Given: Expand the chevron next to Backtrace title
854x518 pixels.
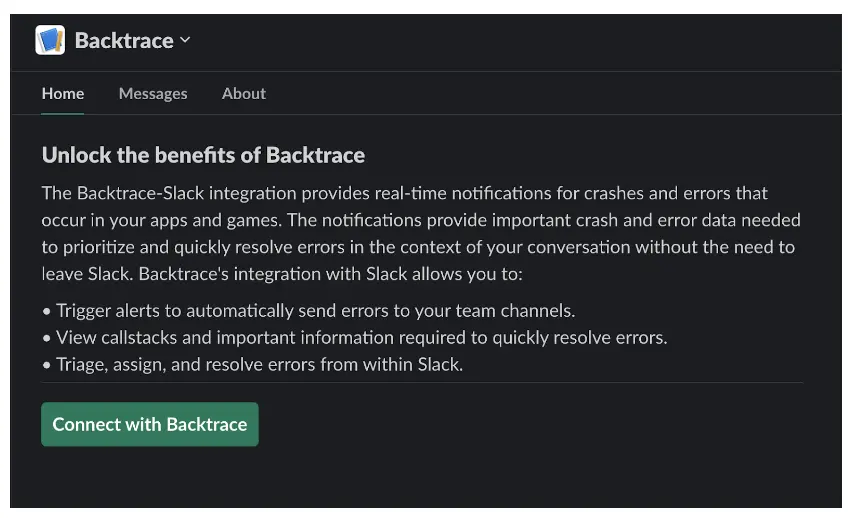Looking at the screenshot, I should click(185, 41).
